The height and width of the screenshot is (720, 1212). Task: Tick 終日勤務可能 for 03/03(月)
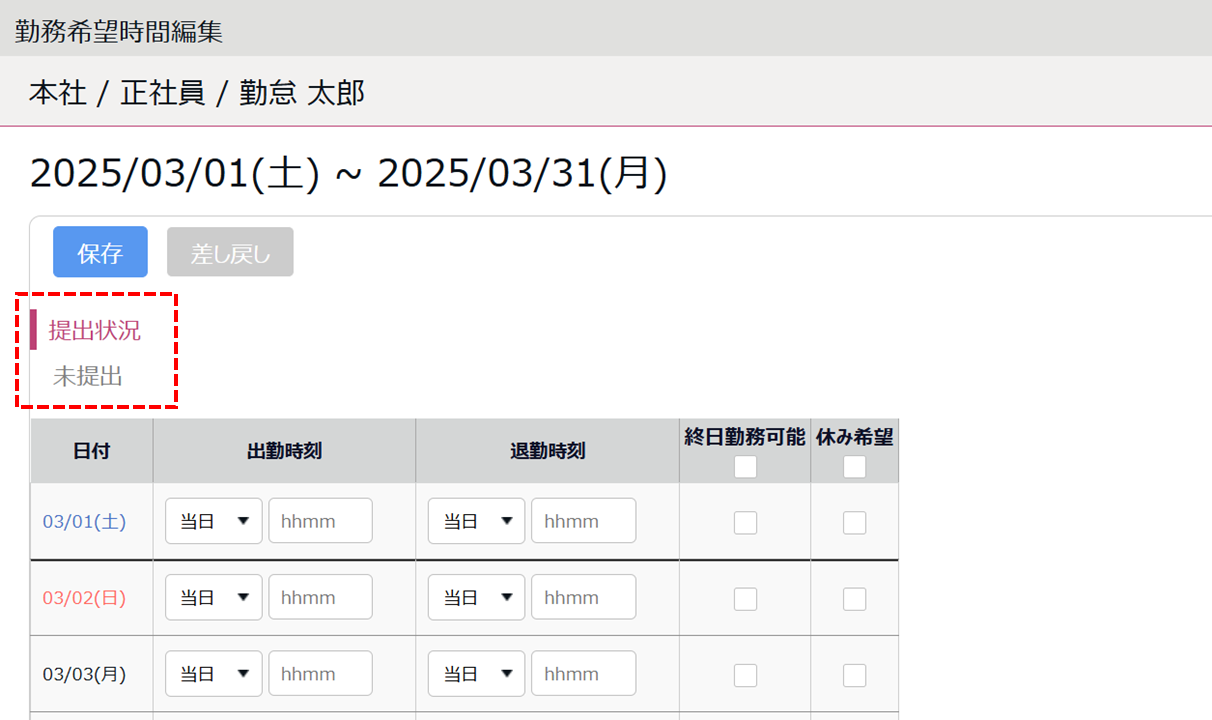tap(745, 675)
